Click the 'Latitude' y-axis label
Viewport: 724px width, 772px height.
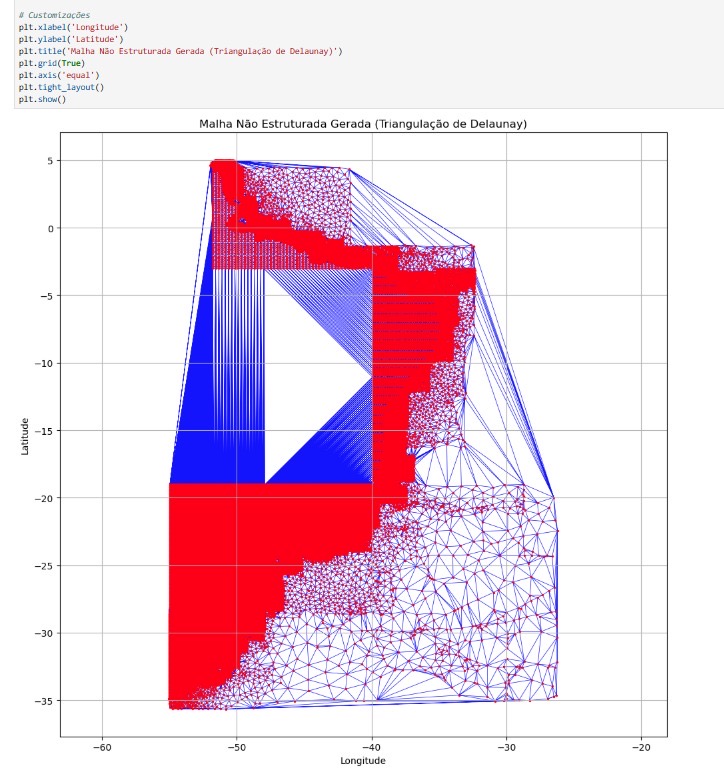[x=25, y=436]
